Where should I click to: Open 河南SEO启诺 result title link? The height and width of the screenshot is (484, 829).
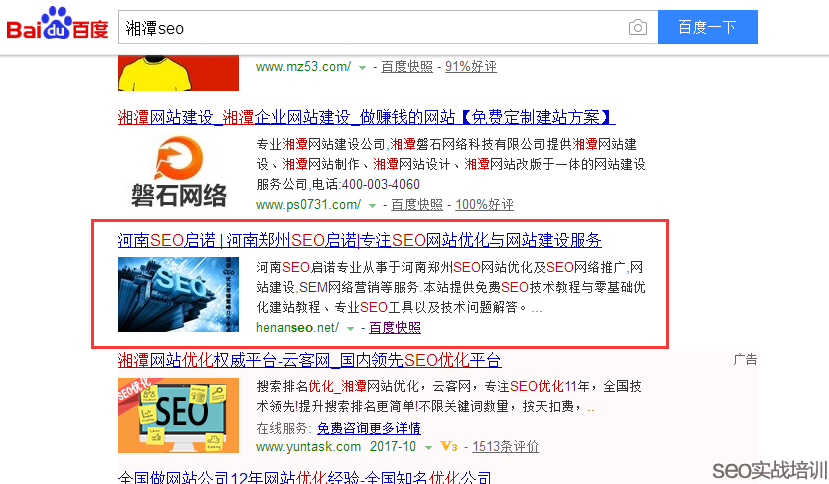tap(360, 241)
